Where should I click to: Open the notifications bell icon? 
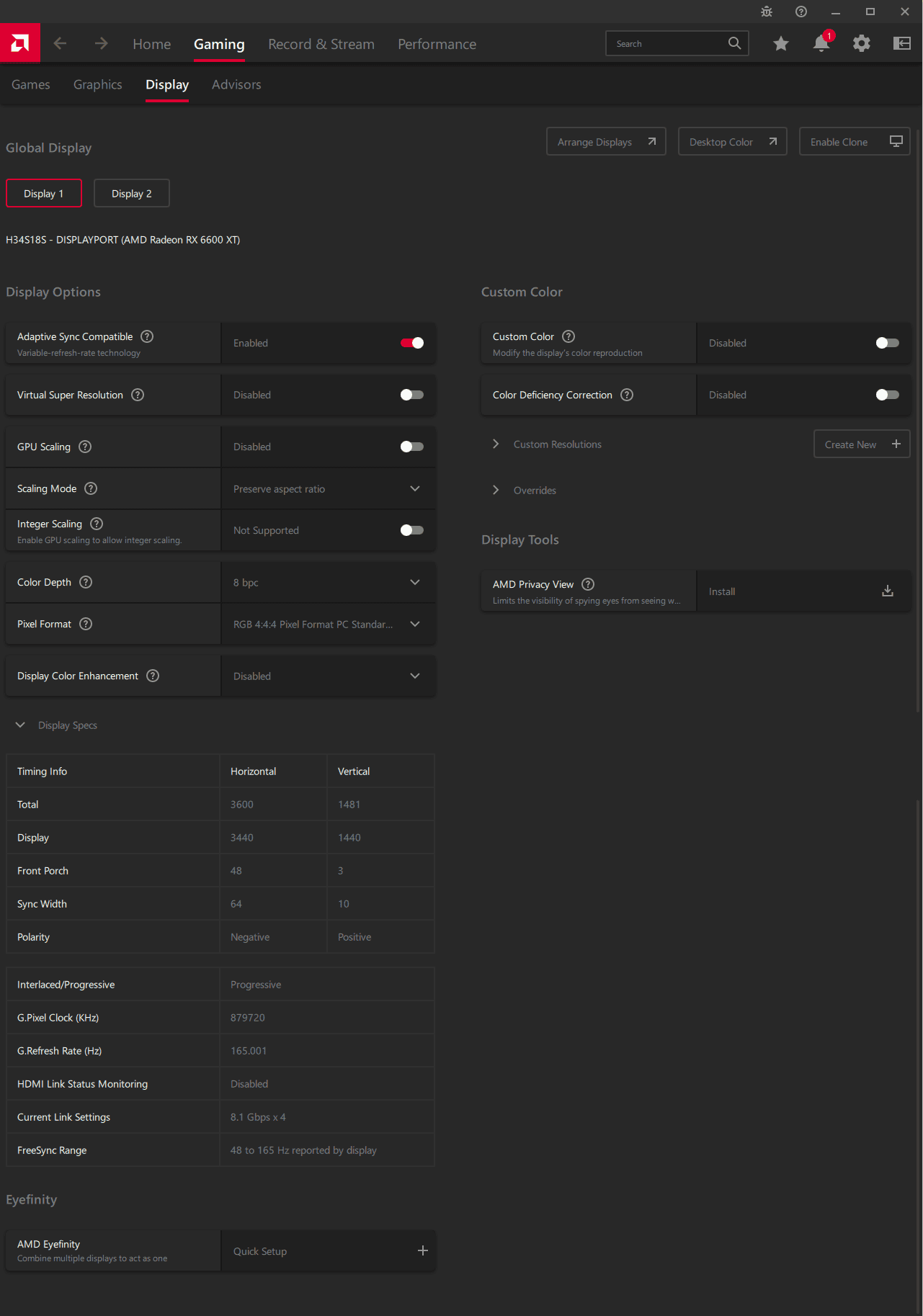pos(821,44)
